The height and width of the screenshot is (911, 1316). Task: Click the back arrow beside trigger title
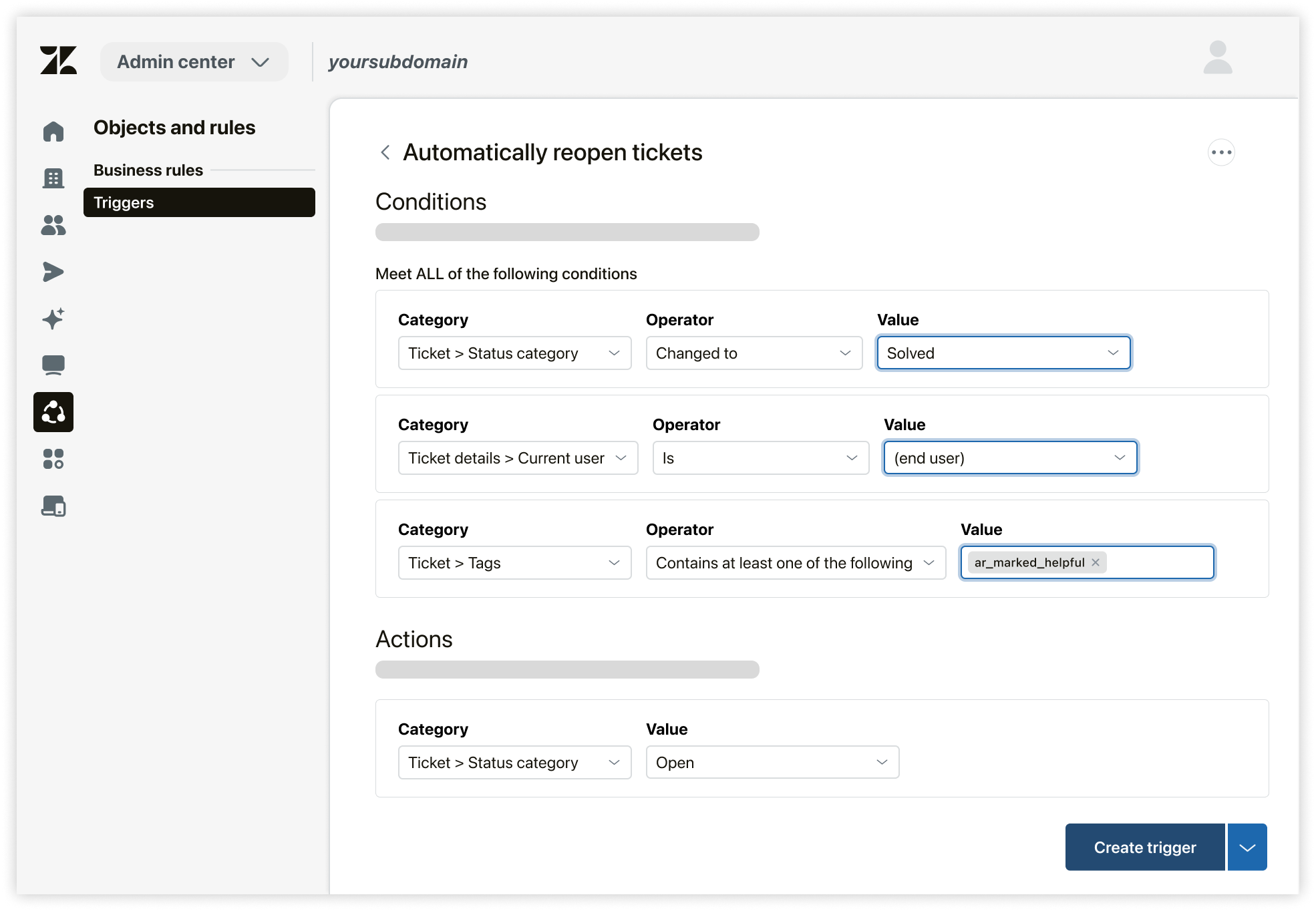(385, 152)
